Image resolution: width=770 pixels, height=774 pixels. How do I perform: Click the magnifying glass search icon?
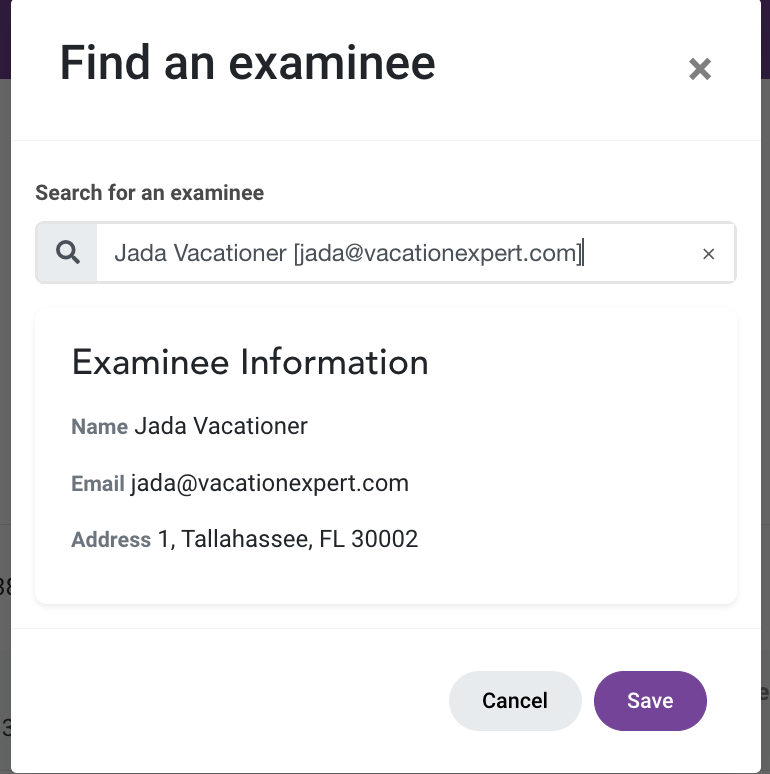(68, 253)
